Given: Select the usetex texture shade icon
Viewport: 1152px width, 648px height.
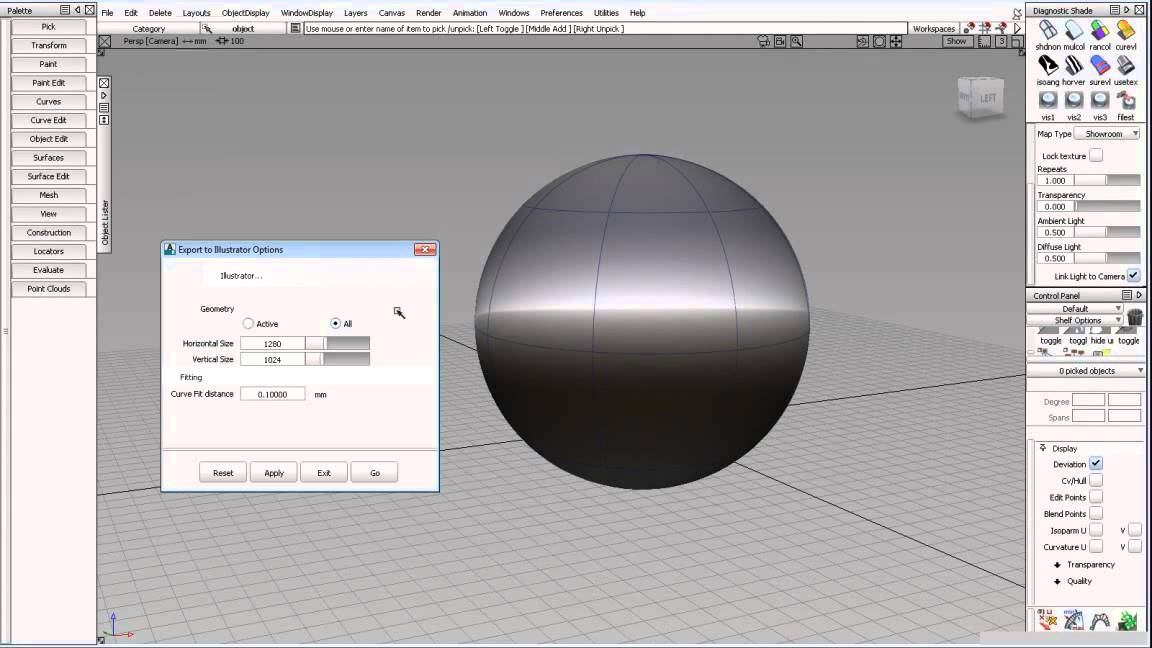Looking at the screenshot, I should [x=1126, y=65].
